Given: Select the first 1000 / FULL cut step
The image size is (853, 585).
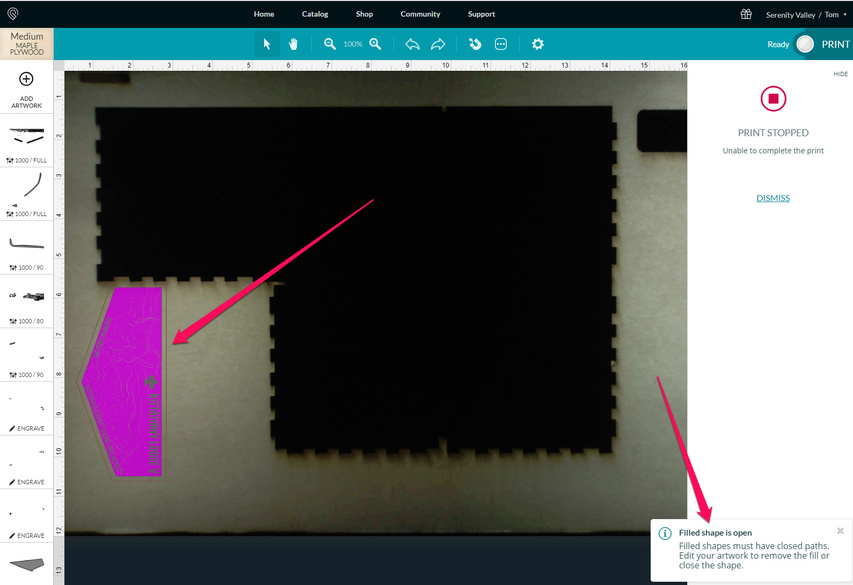Looking at the screenshot, I should coord(27,140).
